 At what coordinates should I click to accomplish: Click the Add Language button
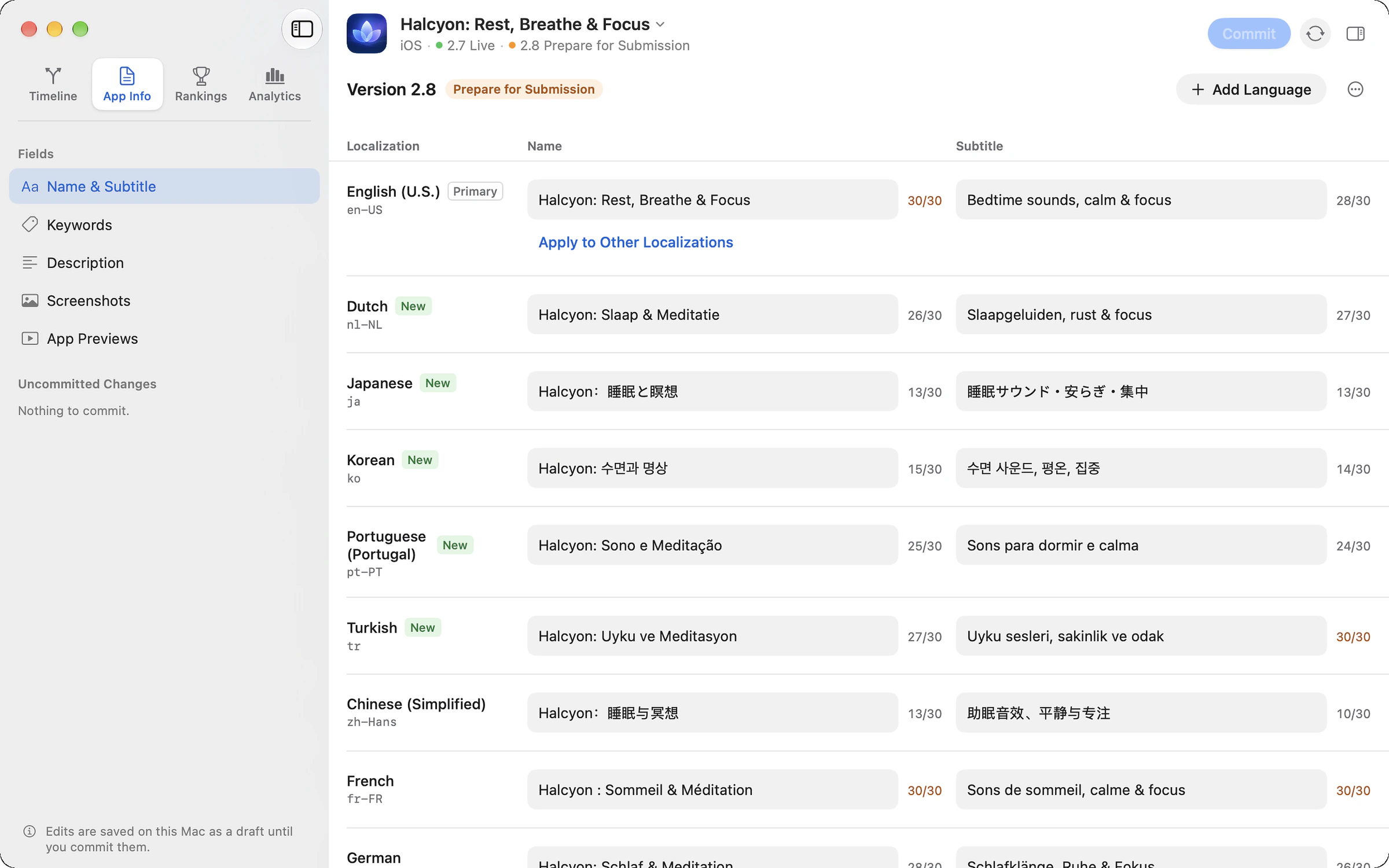point(1251,89)
